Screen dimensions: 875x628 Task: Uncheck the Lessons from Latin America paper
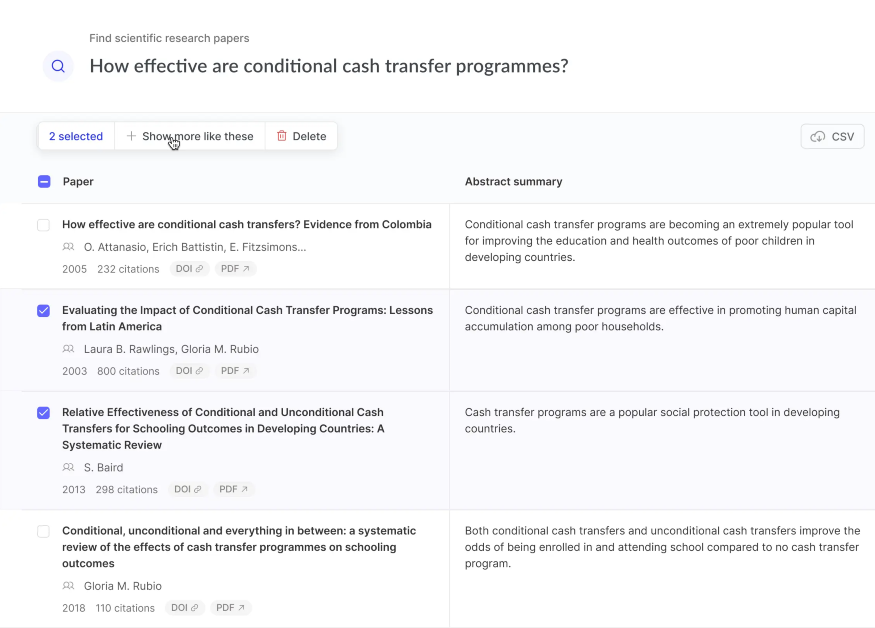pyautogui.click(x=44, y=310)
